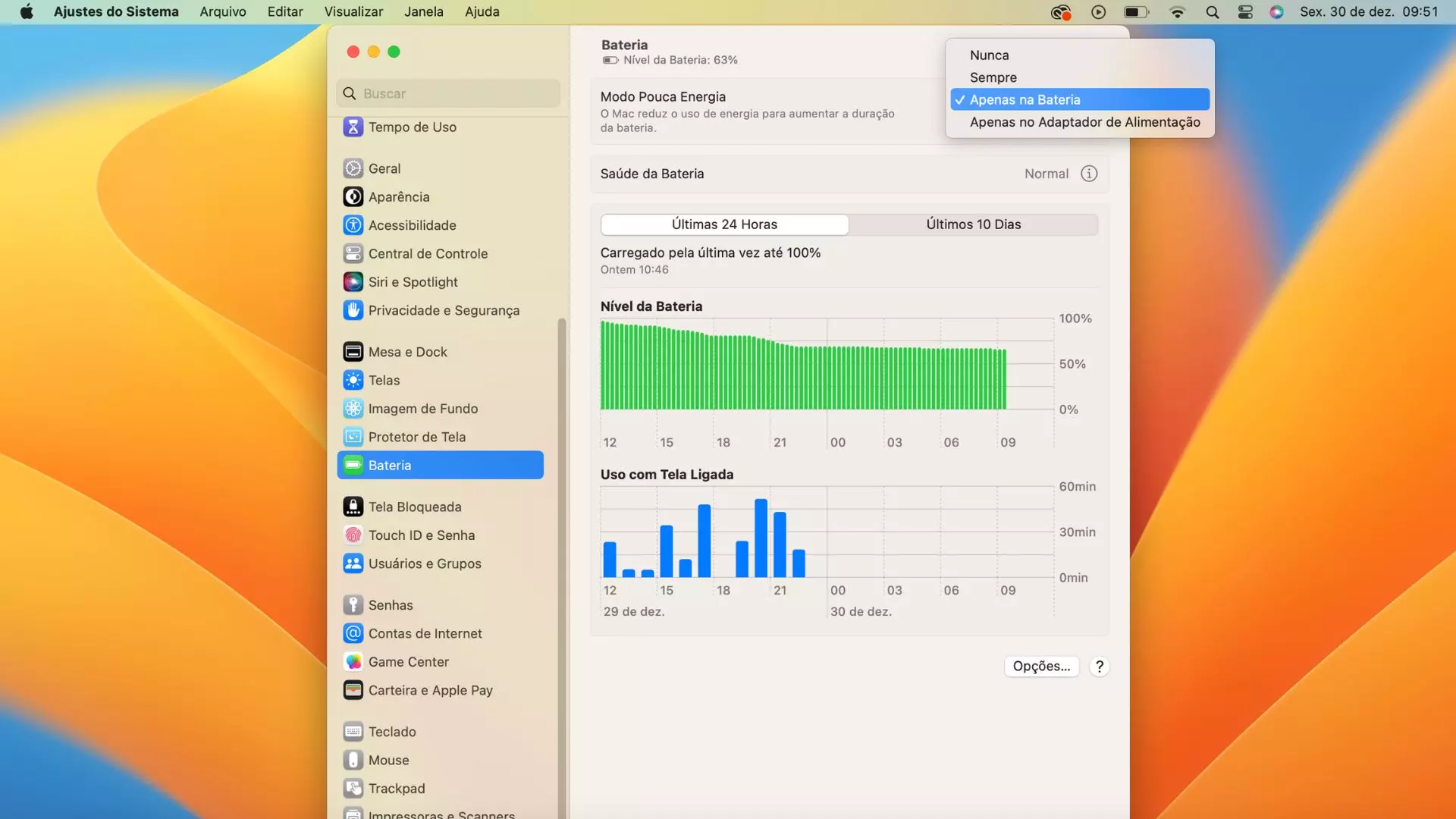
Task: Click the Tempo de Uso hourglass icon
Action: point(353,127)
